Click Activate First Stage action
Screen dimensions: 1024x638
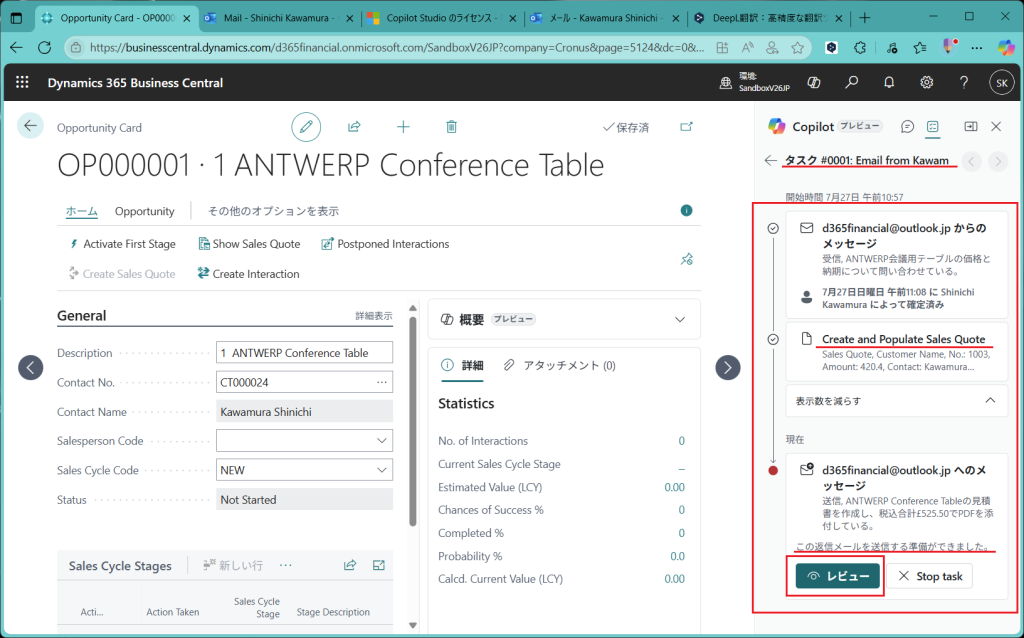pos(122,244)
